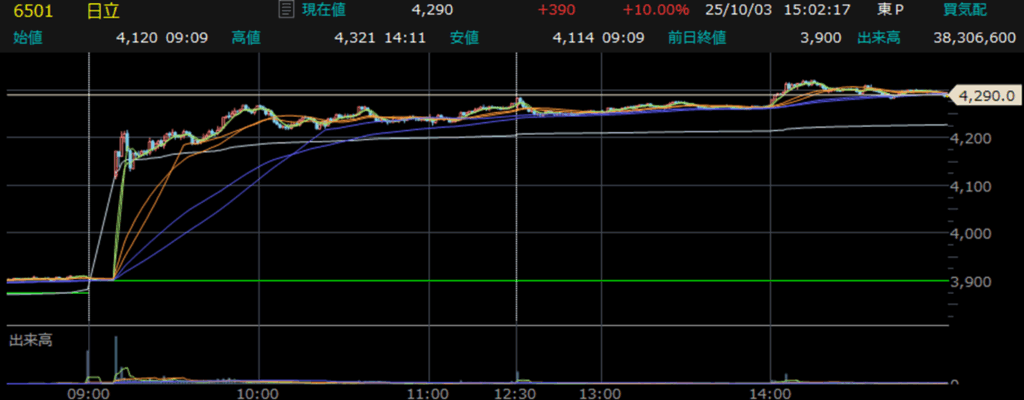Click the green previous-close horizontal line
Viewport: 1024px width, 400px height.
(500, 281)
